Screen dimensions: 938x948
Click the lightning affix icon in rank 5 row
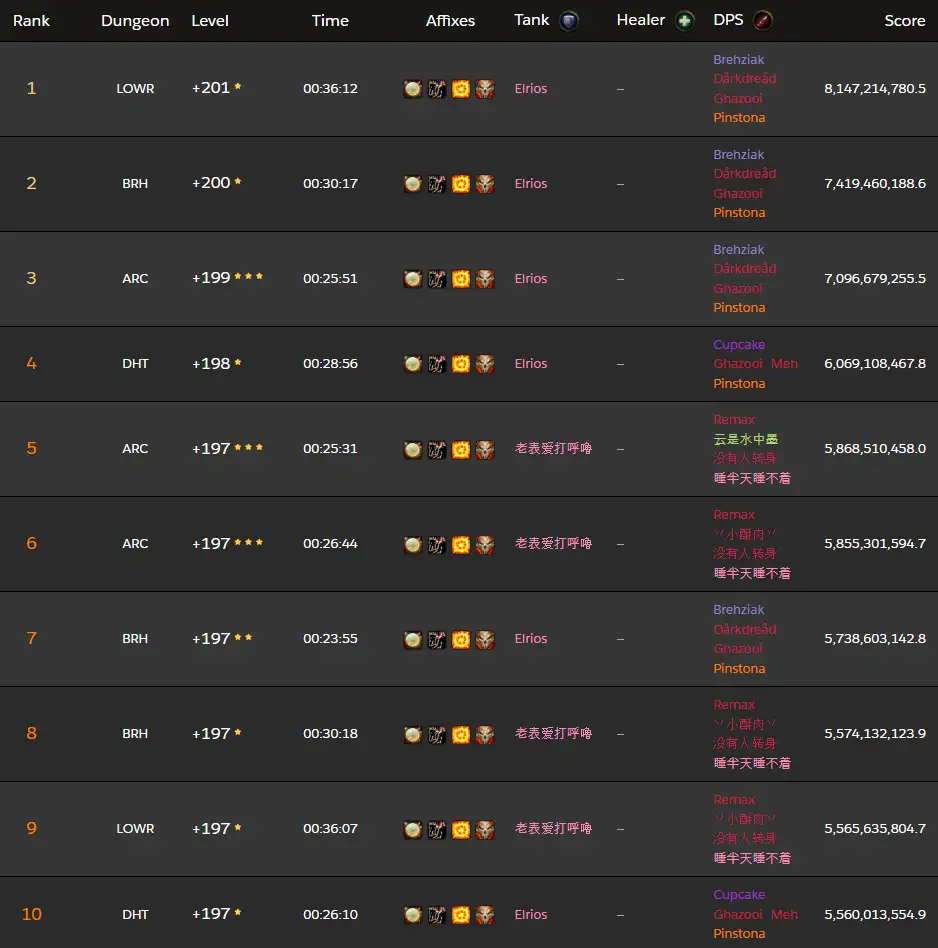[437, 450]
